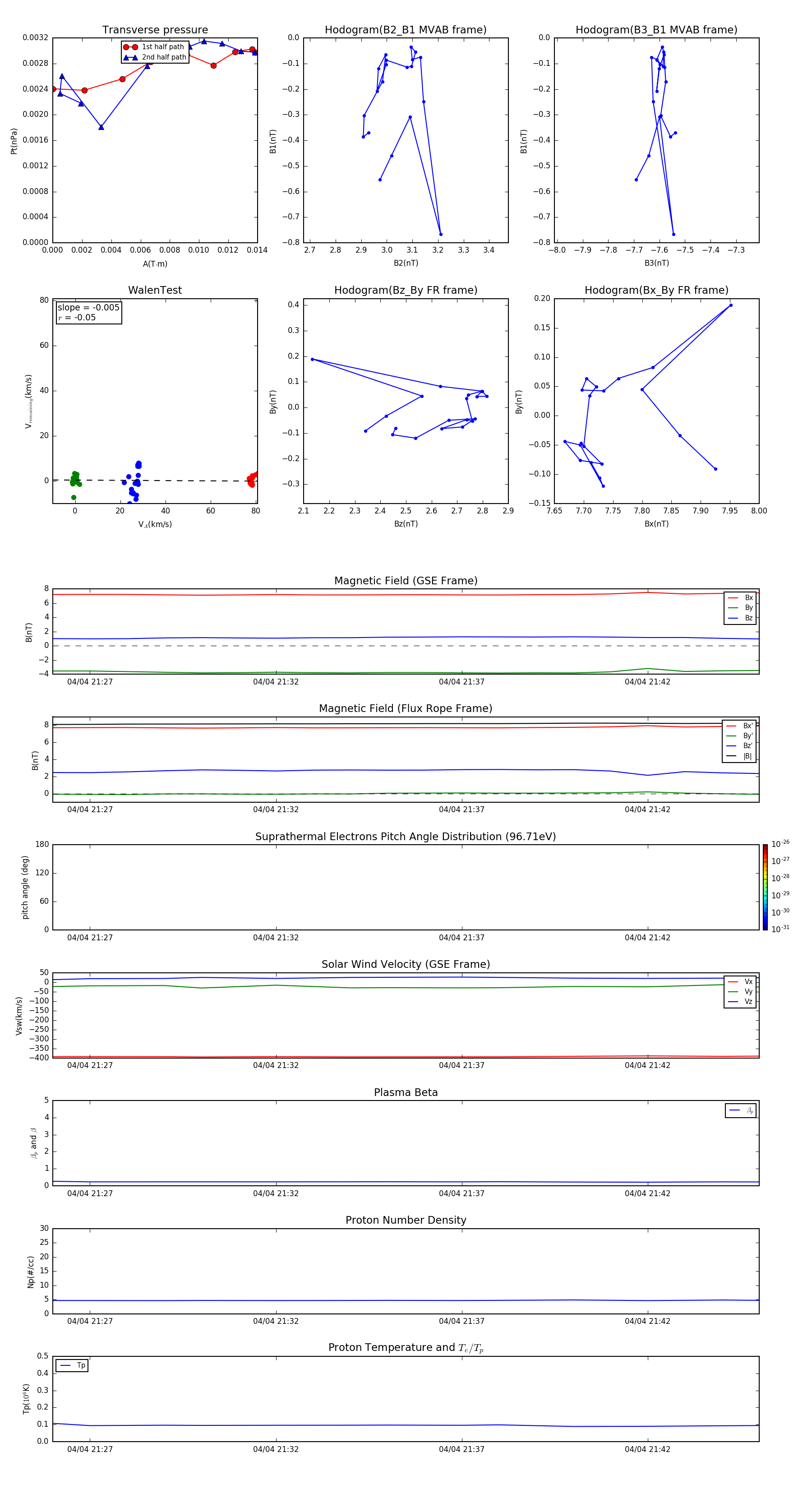Click the Vz legend entry in velocity panel
This screenshot has height=1489, width=812.
(x=740, y=1001)
